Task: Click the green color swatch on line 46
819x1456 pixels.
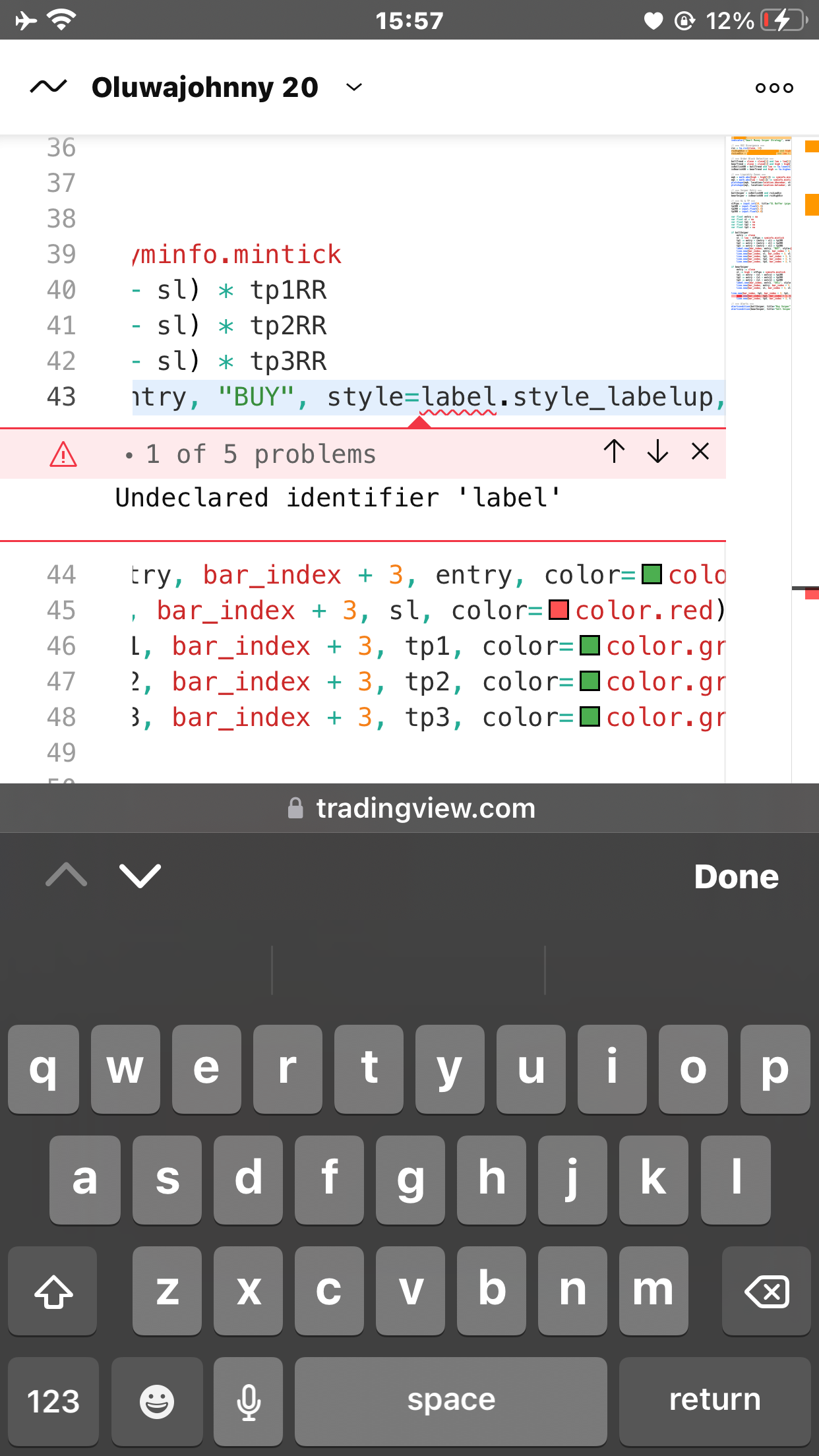Action: click(x=590, y=646)
